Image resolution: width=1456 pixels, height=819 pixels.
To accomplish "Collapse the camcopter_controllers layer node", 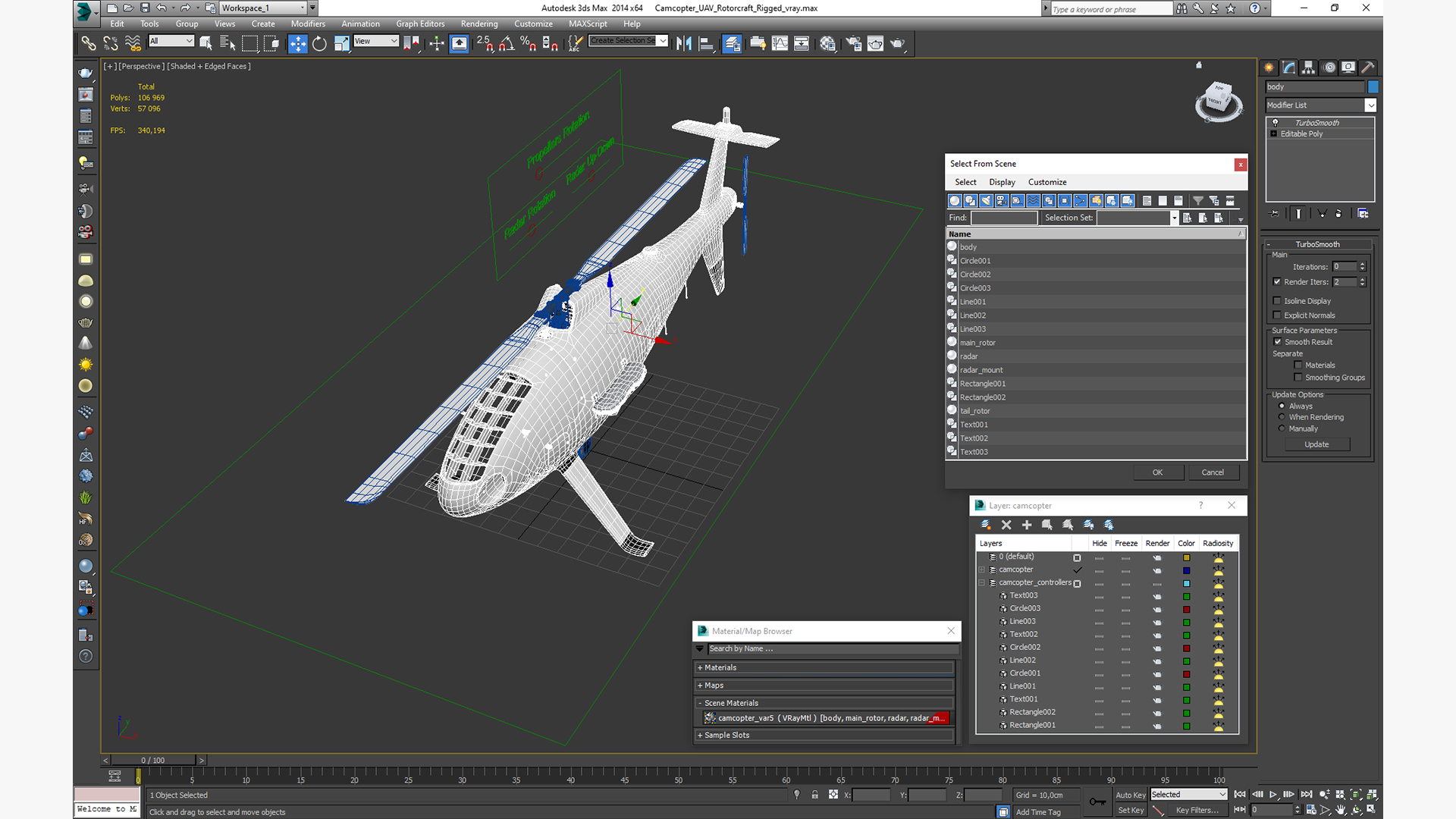I will coord(982,583).
